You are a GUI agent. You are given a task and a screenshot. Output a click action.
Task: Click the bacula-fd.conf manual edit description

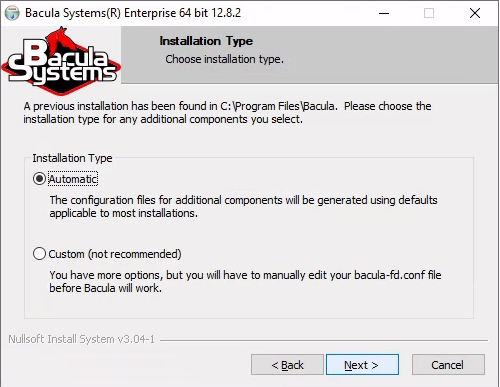pos(245,281)
